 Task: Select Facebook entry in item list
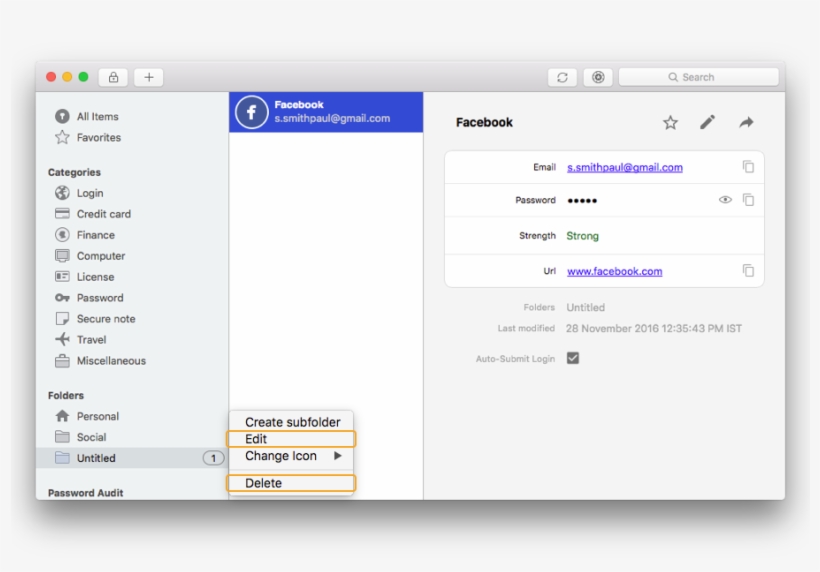pyautogui.click(x=326, y=112)
